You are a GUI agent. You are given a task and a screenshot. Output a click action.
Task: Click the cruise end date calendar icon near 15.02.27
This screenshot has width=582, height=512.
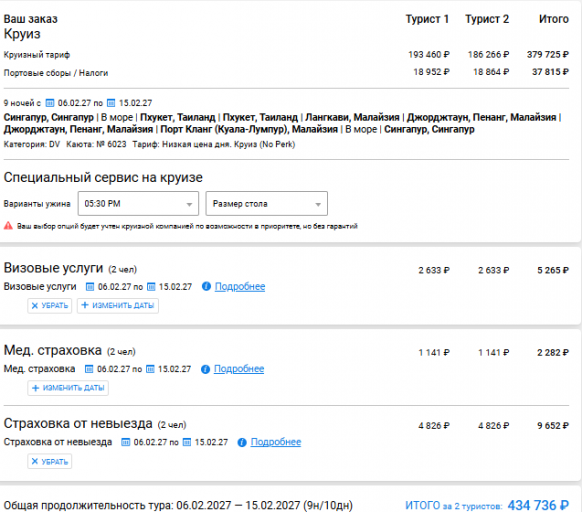pyautogui.click(x=111, y=103)
